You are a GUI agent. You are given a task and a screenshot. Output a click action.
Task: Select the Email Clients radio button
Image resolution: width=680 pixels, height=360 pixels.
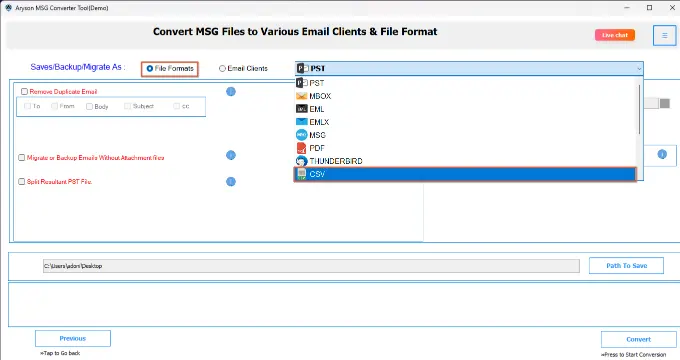(222, 69)
